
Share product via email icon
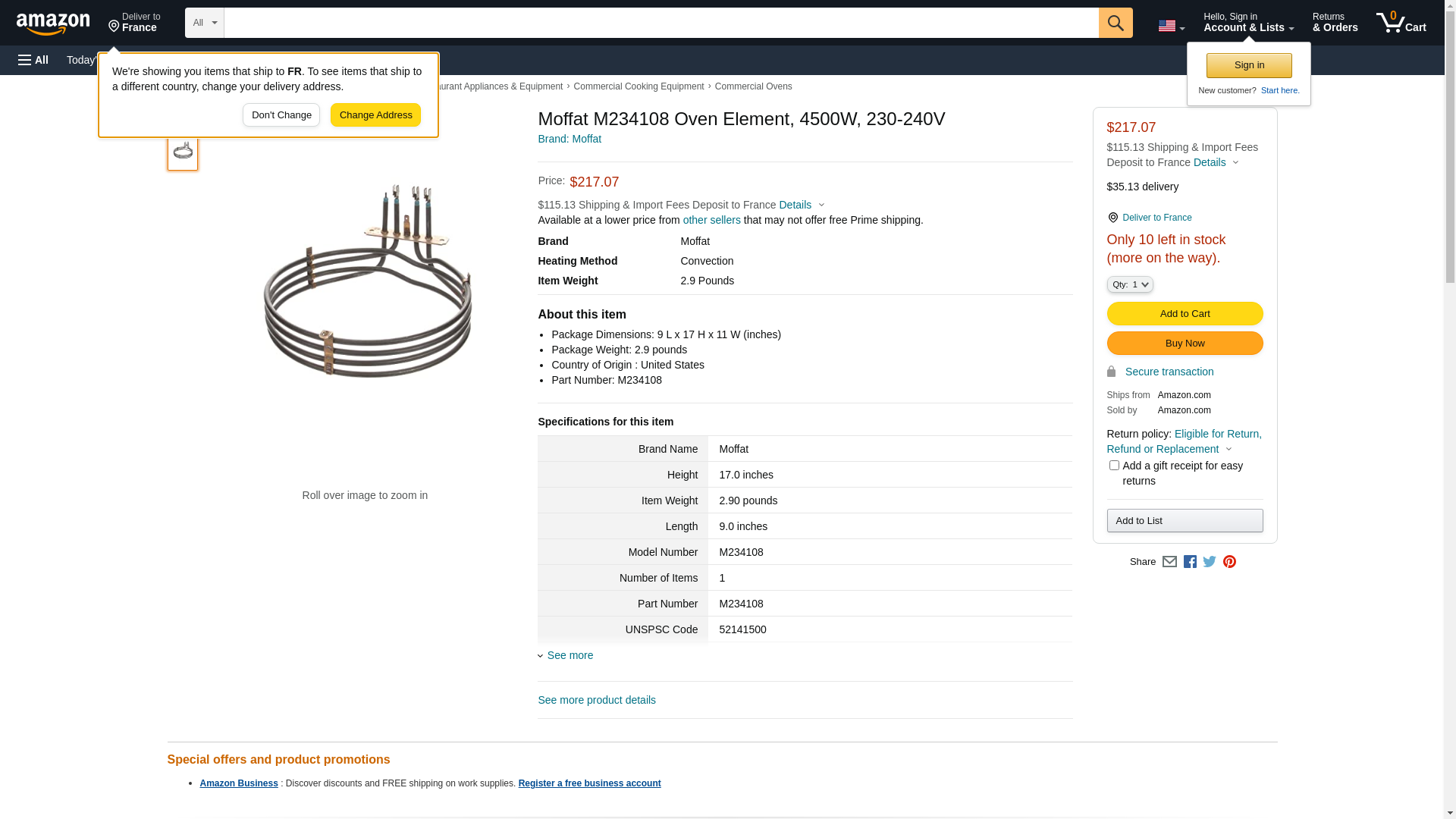coord(1169,562)
